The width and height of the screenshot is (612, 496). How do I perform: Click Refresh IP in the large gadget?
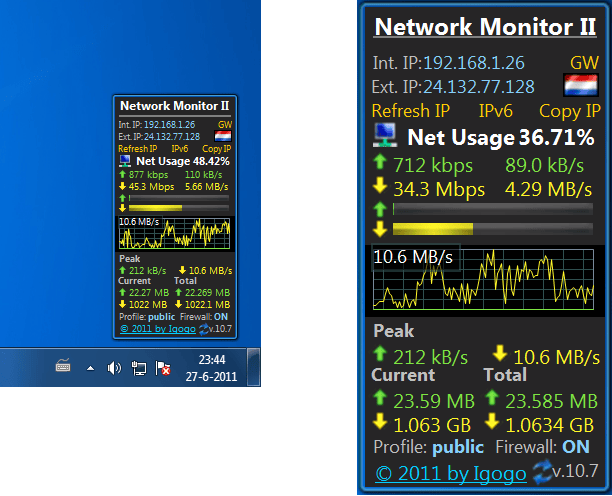coord(411,111)
